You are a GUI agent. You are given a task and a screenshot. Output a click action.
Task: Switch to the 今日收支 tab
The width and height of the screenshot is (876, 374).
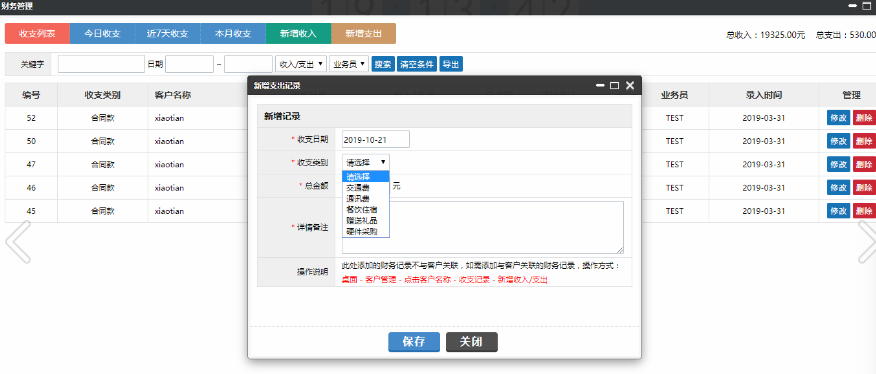[x=102, y=34]
